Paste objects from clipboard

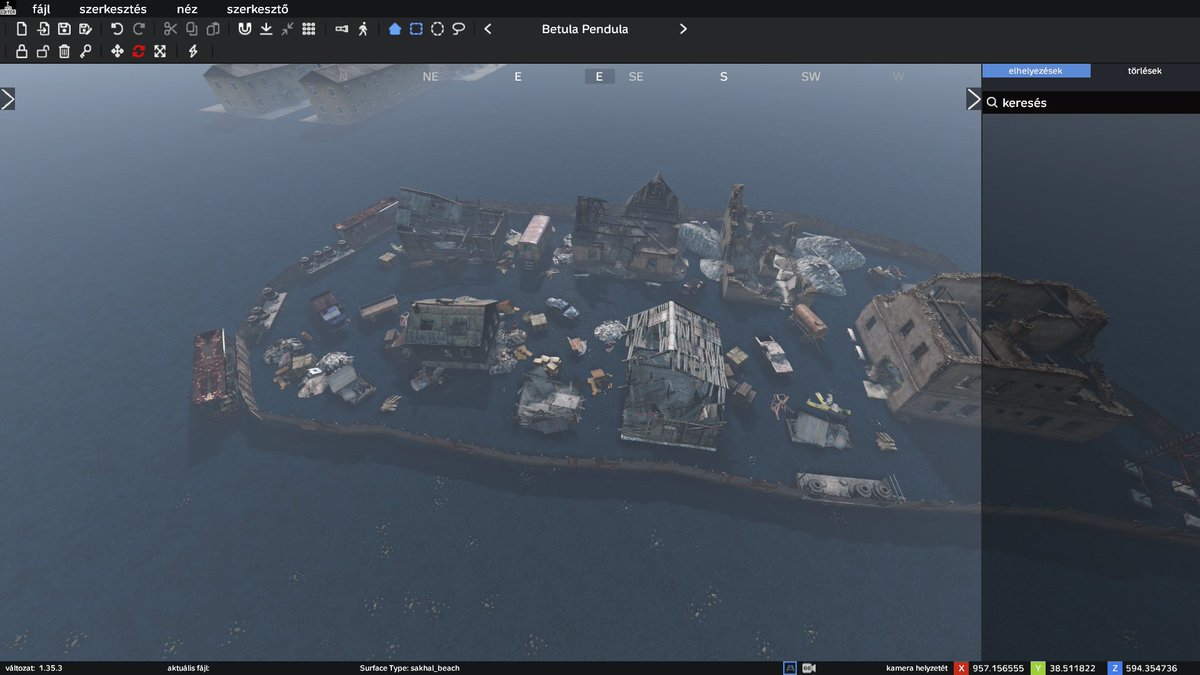point(213,29)
